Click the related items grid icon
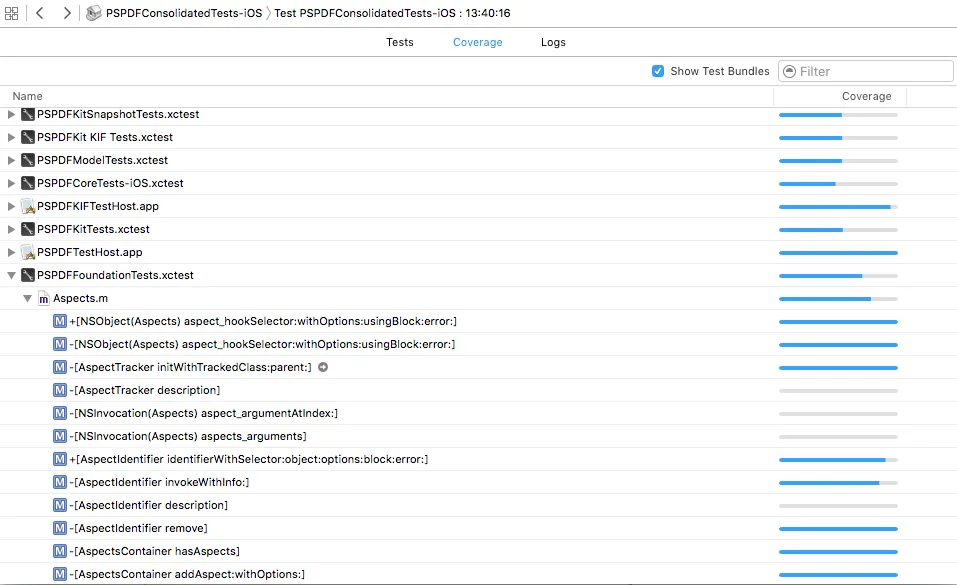The image size is (957, 585). [x=11, y=13]
